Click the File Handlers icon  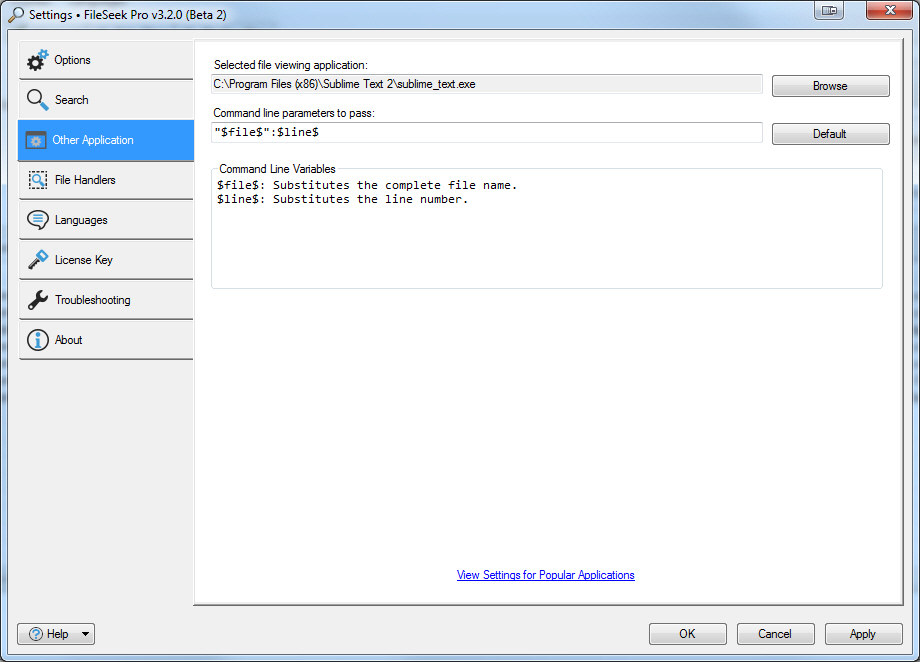coord(37,180)
